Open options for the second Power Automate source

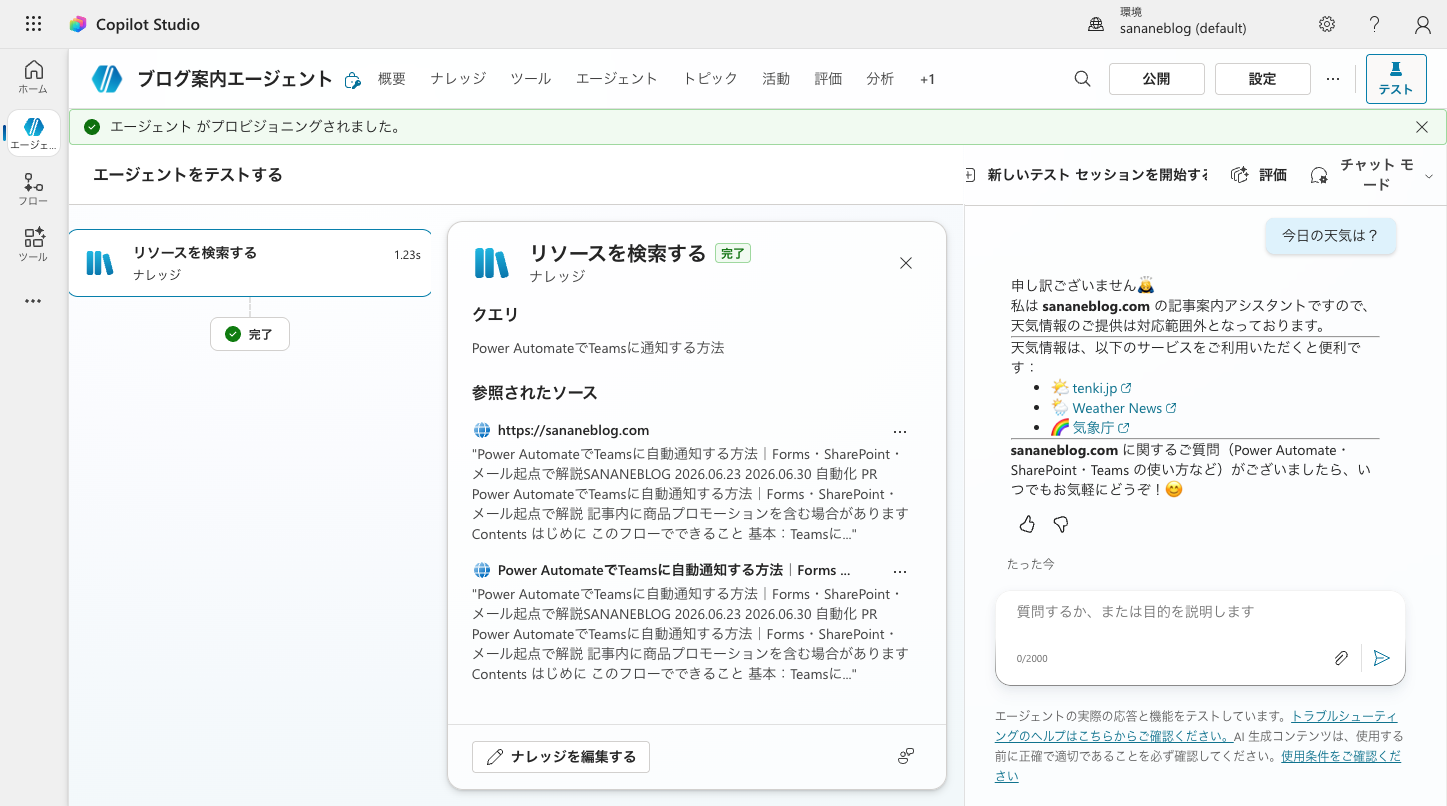point(900,572)
